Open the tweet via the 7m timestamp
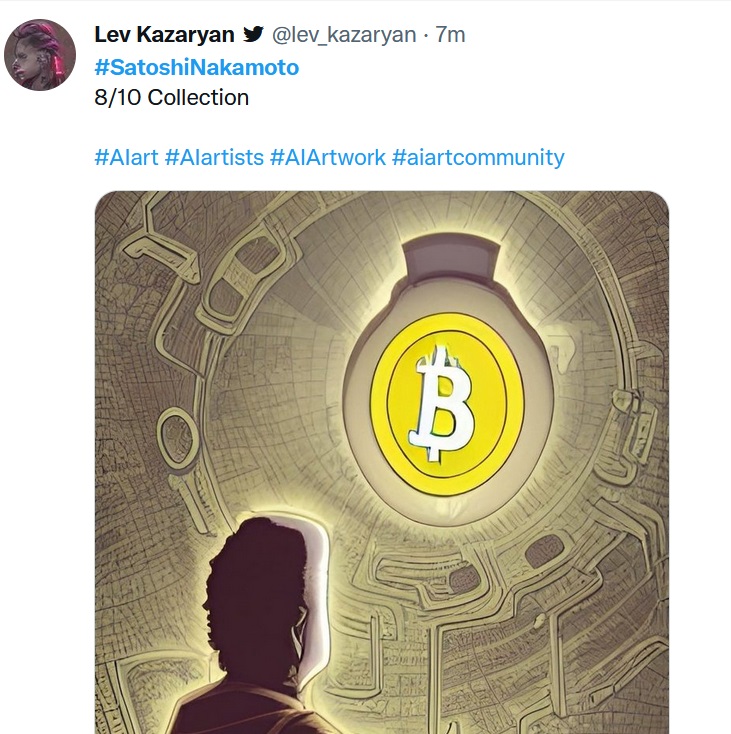 (450, 35)
